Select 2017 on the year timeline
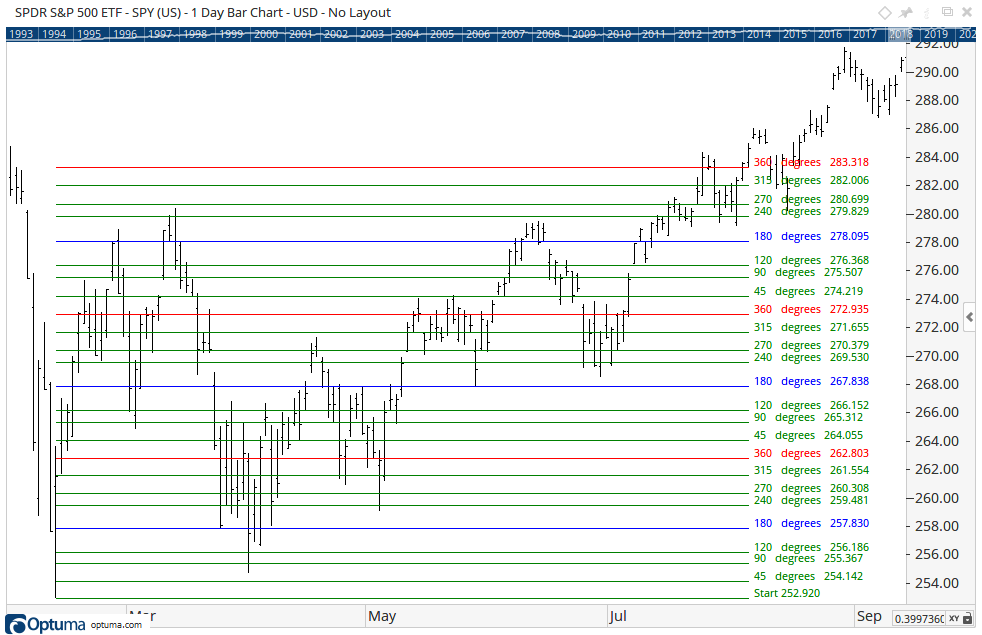The height and width of the screenshot is (635, 982). pyautogui.click(x=865, y=34)
